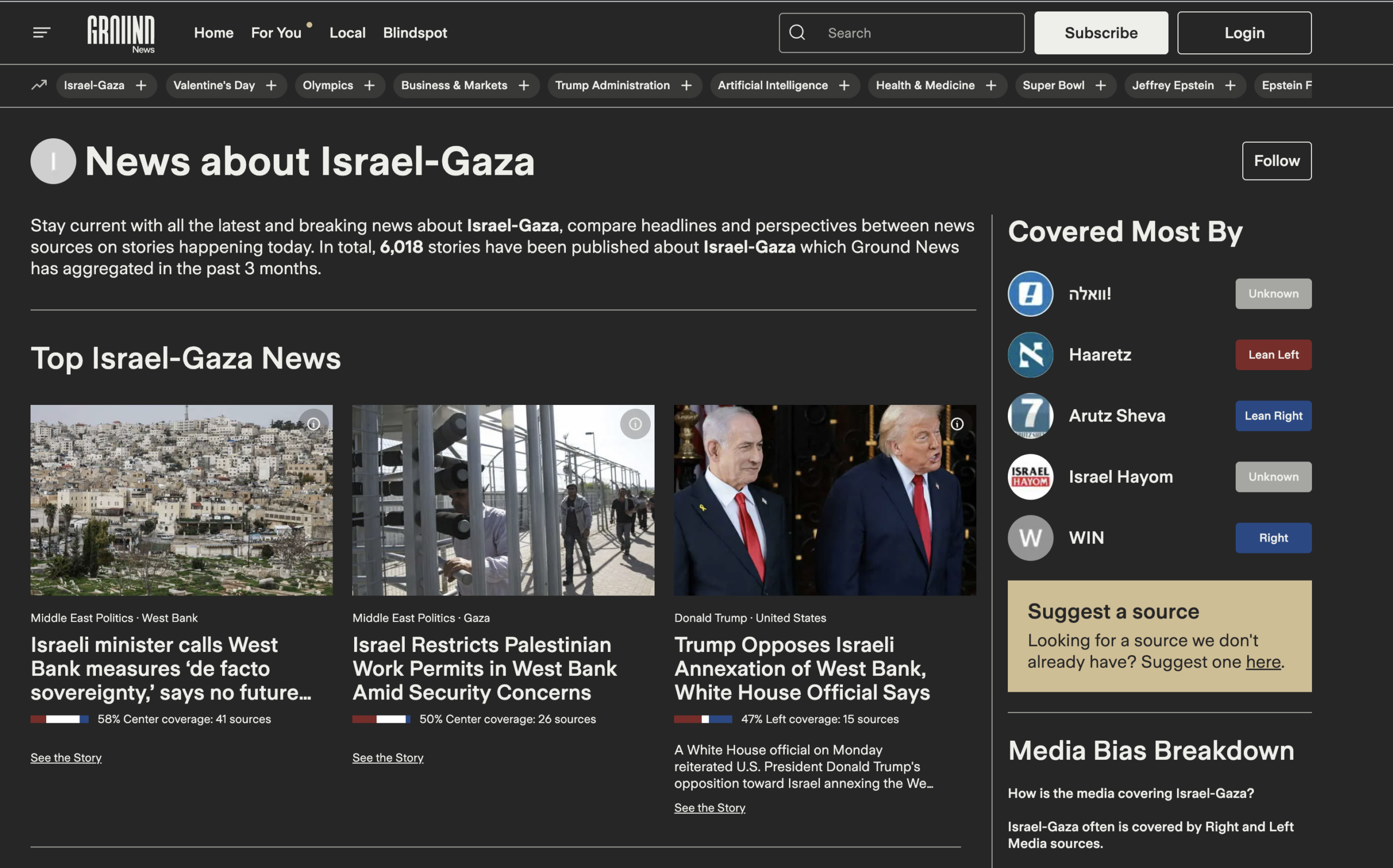Add Artificial Intelligence topic via plus
Viewport: 1393px width, 868px height.
tap(845, 85)
